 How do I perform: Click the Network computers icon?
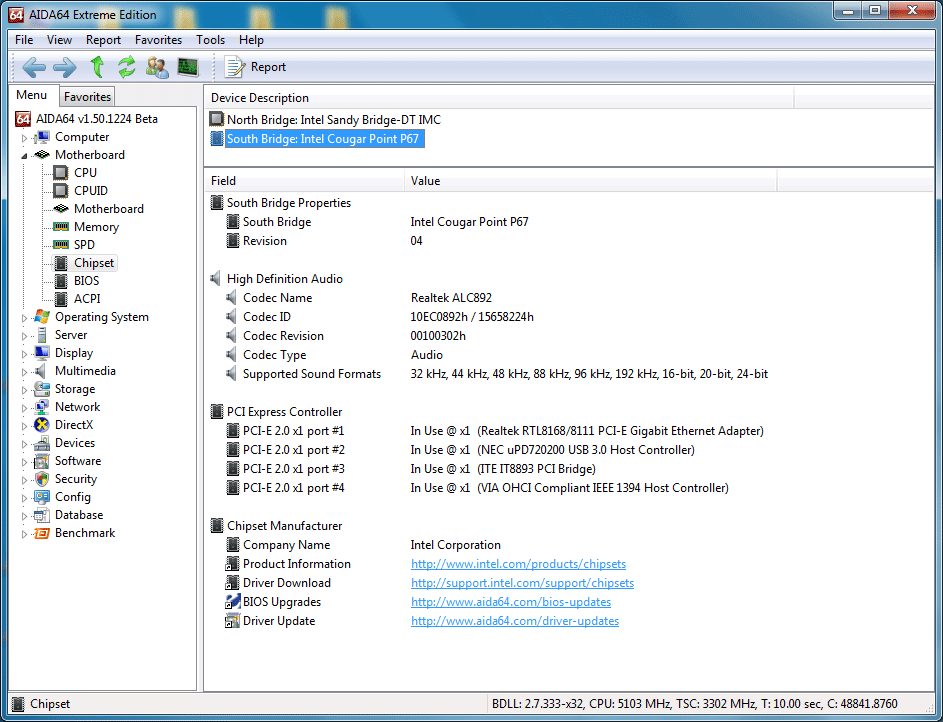[x=42, y=407]
